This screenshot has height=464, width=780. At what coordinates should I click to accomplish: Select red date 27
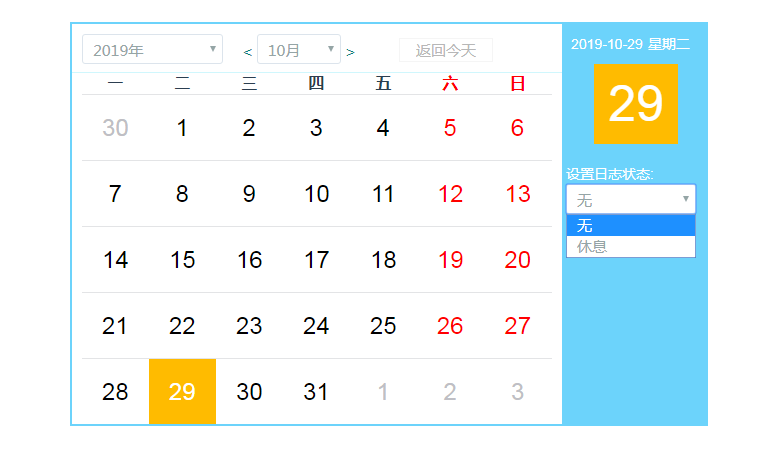517,326
